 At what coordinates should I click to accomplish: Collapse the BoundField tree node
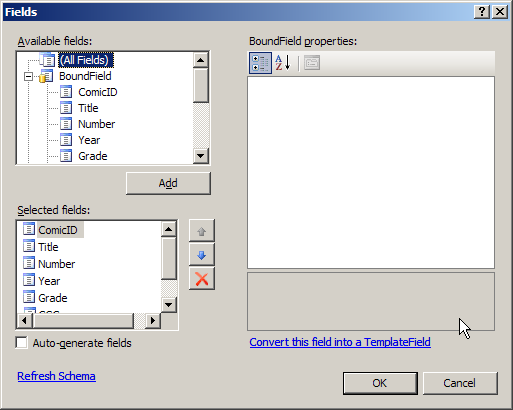[29, 77]
